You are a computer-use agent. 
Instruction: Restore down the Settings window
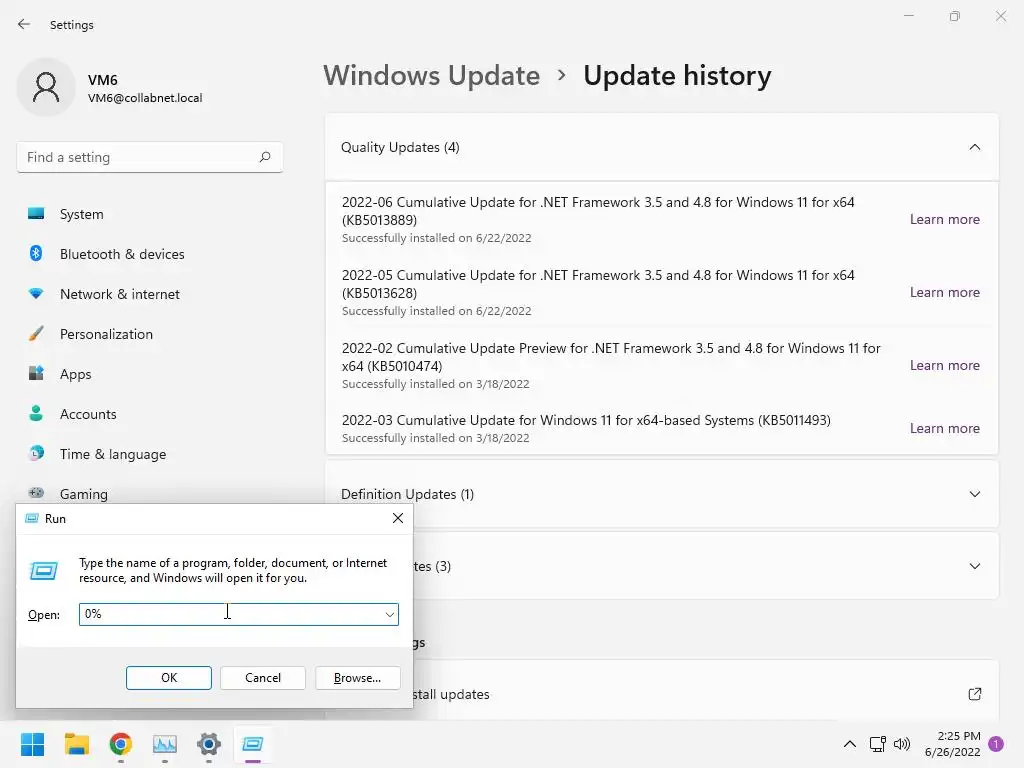click(955, 16)
